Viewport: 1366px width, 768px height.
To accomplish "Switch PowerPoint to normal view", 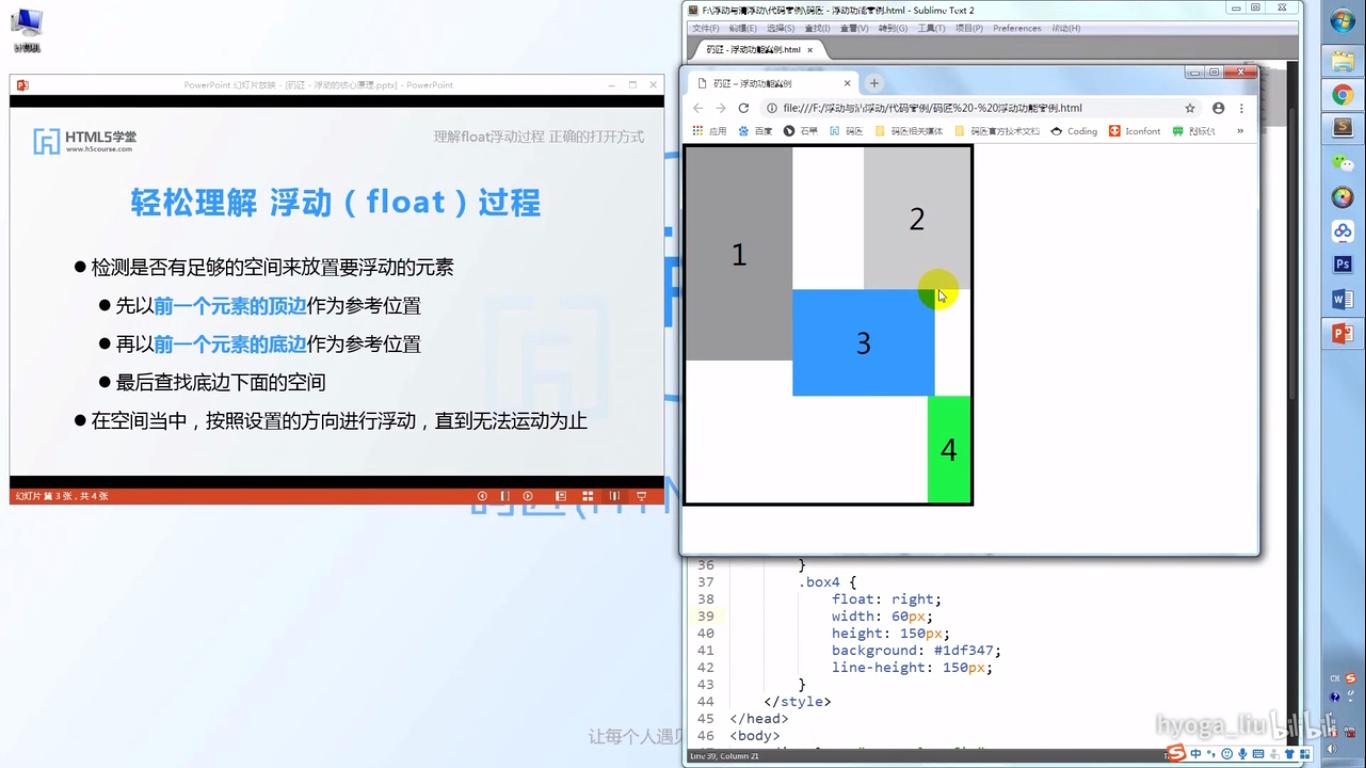I will point(561,496).
